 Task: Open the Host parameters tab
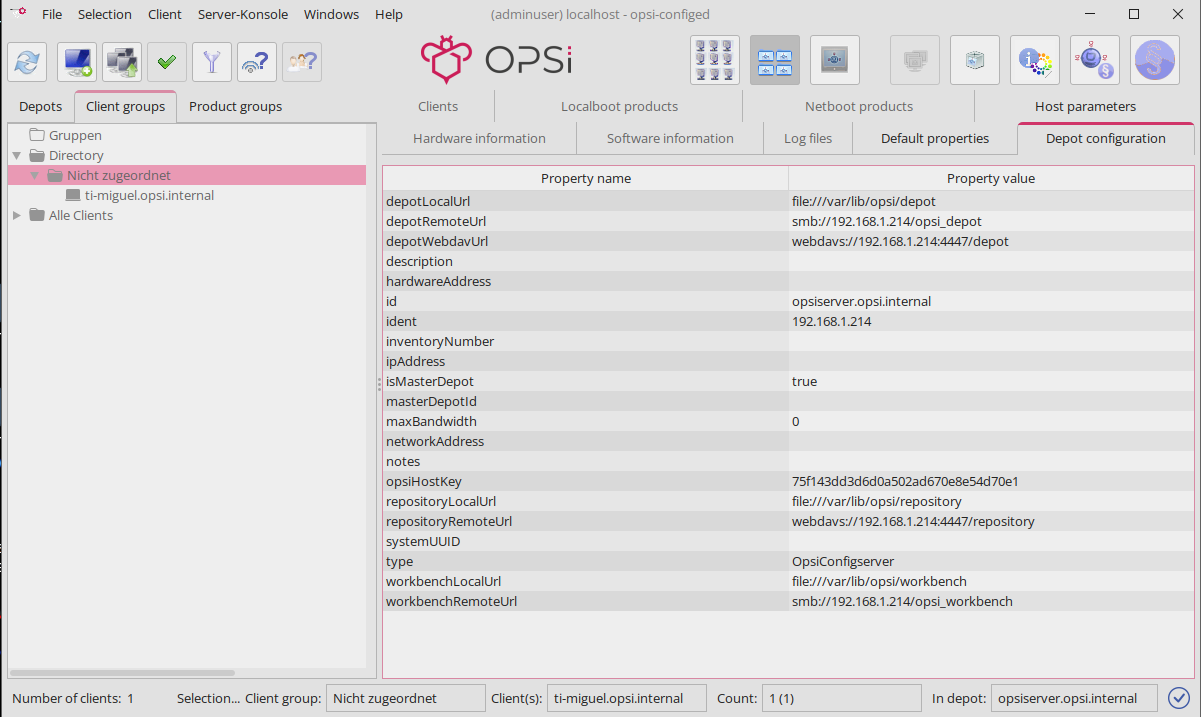(1085, 106)
